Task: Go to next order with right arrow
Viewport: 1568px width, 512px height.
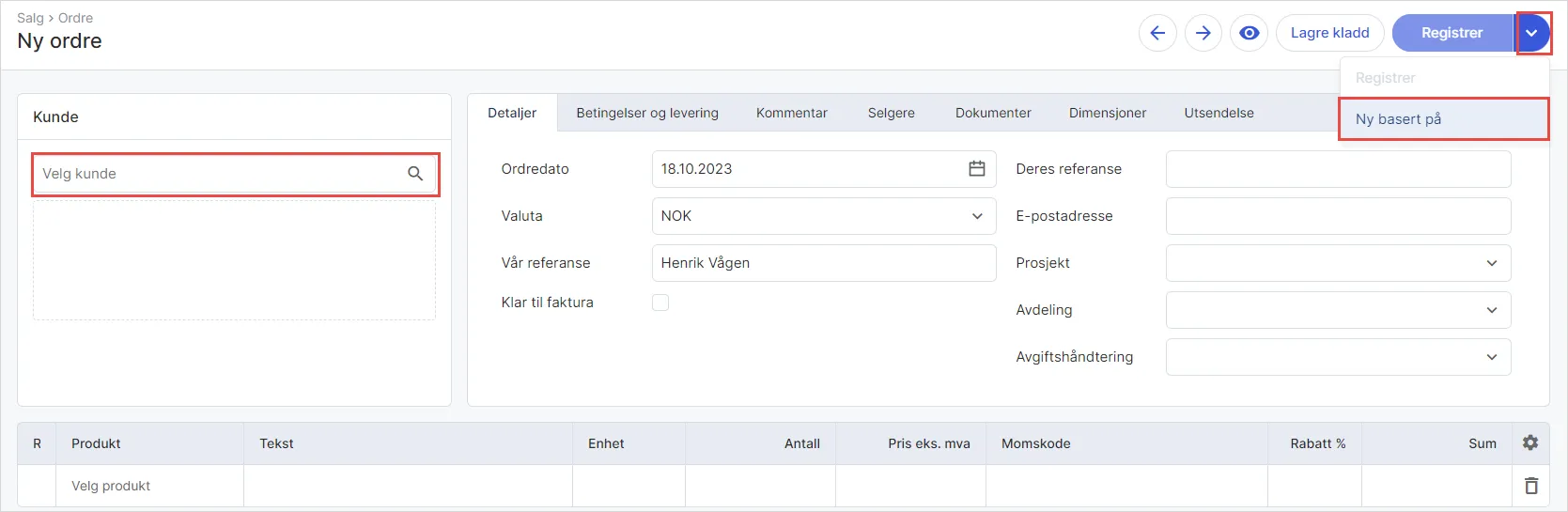Action: (1203, 33)
